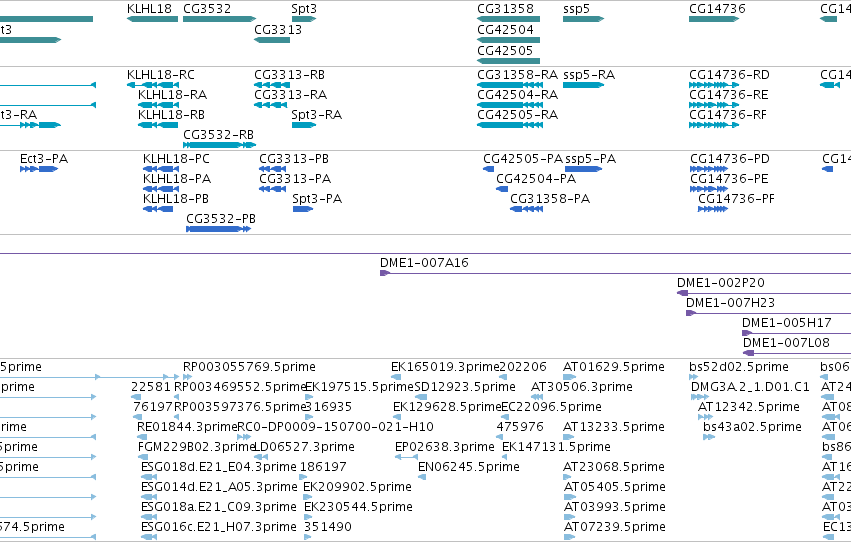Click EST LD06527.3prime
Viewport: 851px width, 542px height.
coord(259,457)
